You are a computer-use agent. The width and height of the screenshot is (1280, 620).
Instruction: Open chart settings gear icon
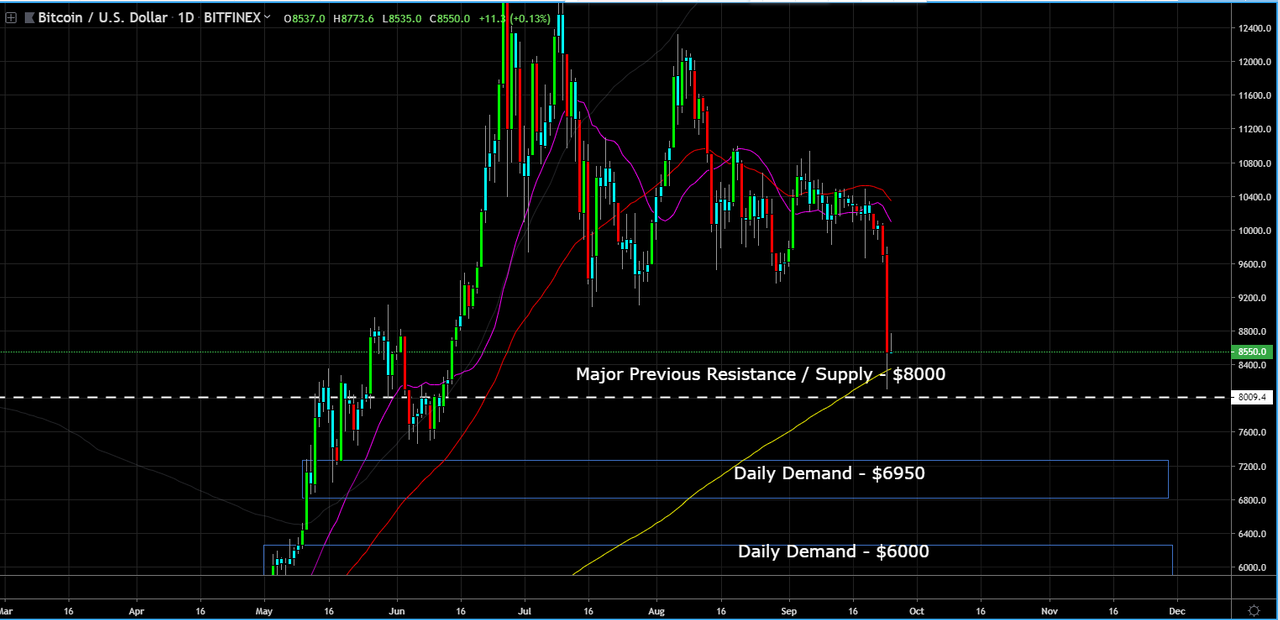pos(1254,609)
